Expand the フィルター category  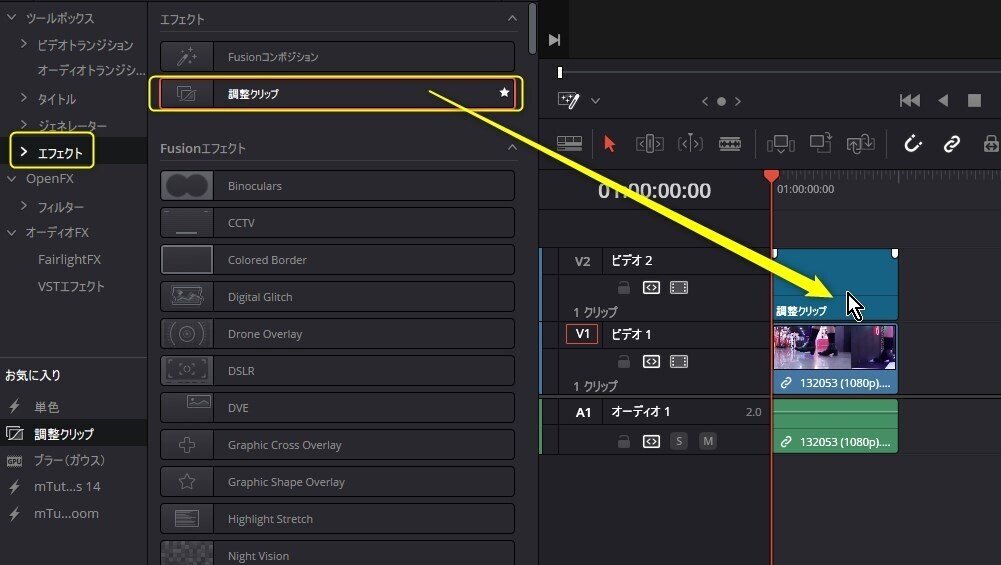coord(24,206)
